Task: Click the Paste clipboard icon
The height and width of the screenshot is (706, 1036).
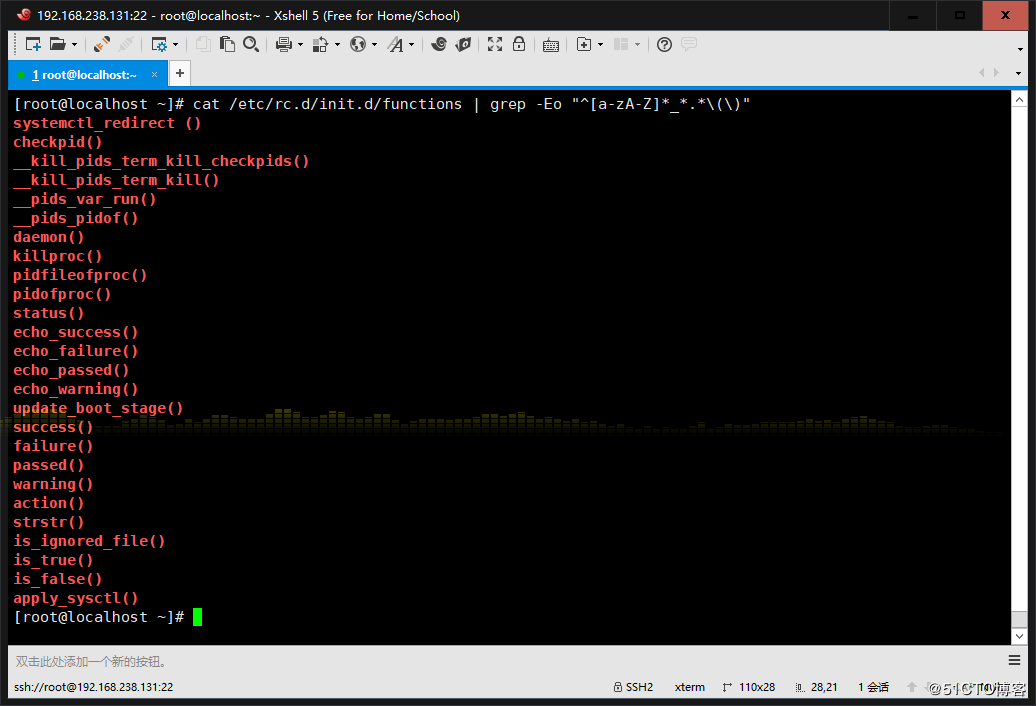Action: [227, 44]
